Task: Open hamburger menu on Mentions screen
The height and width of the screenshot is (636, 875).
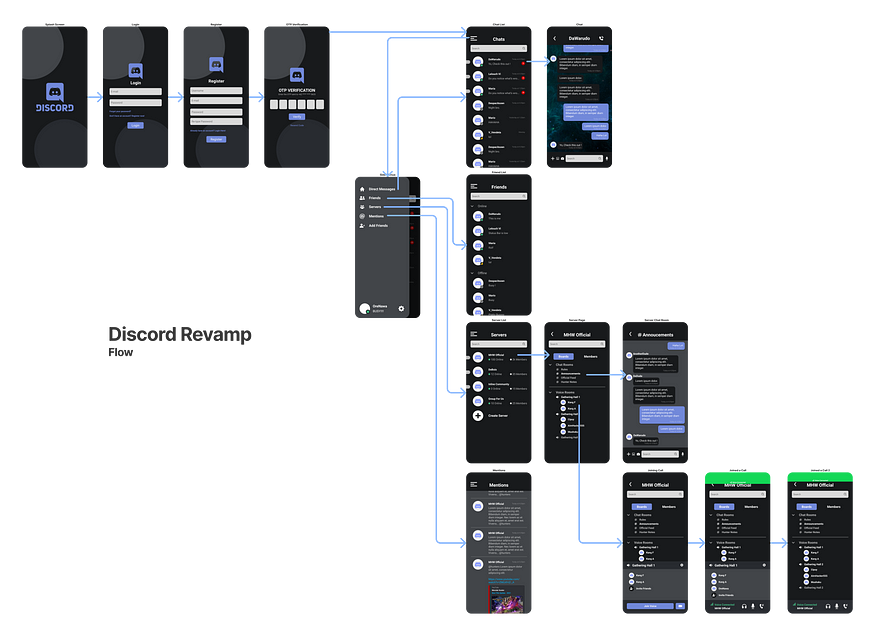Action: click(474, 485)
